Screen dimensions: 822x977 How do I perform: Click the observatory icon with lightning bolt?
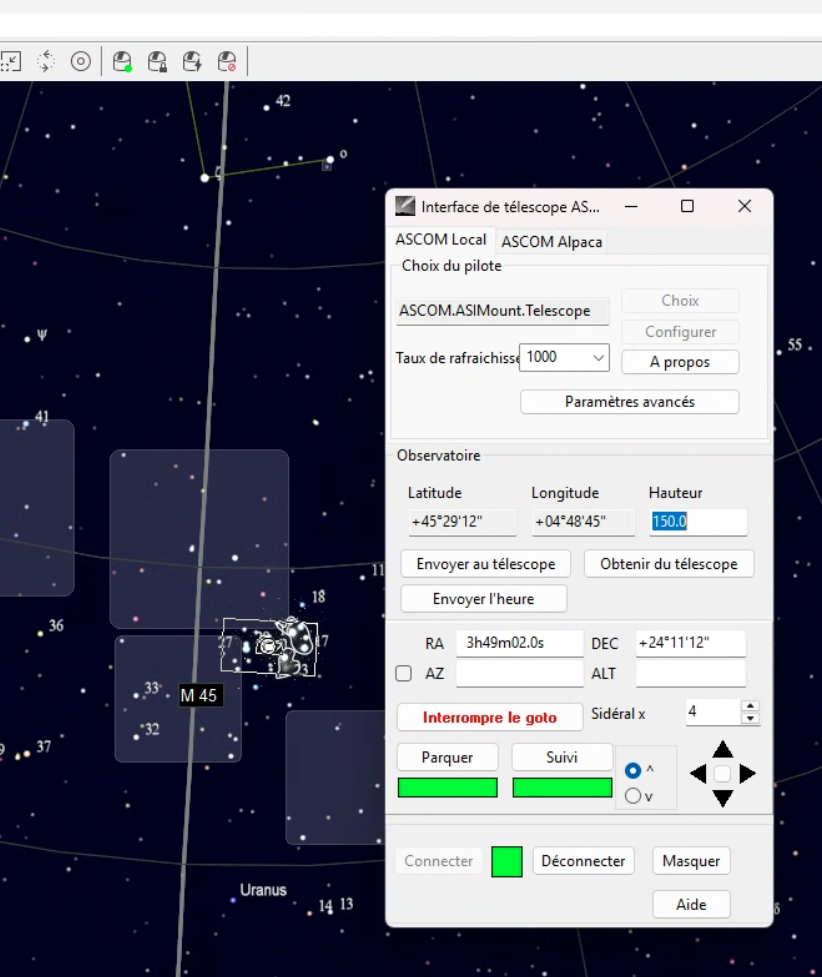click(x=192, y=62)
